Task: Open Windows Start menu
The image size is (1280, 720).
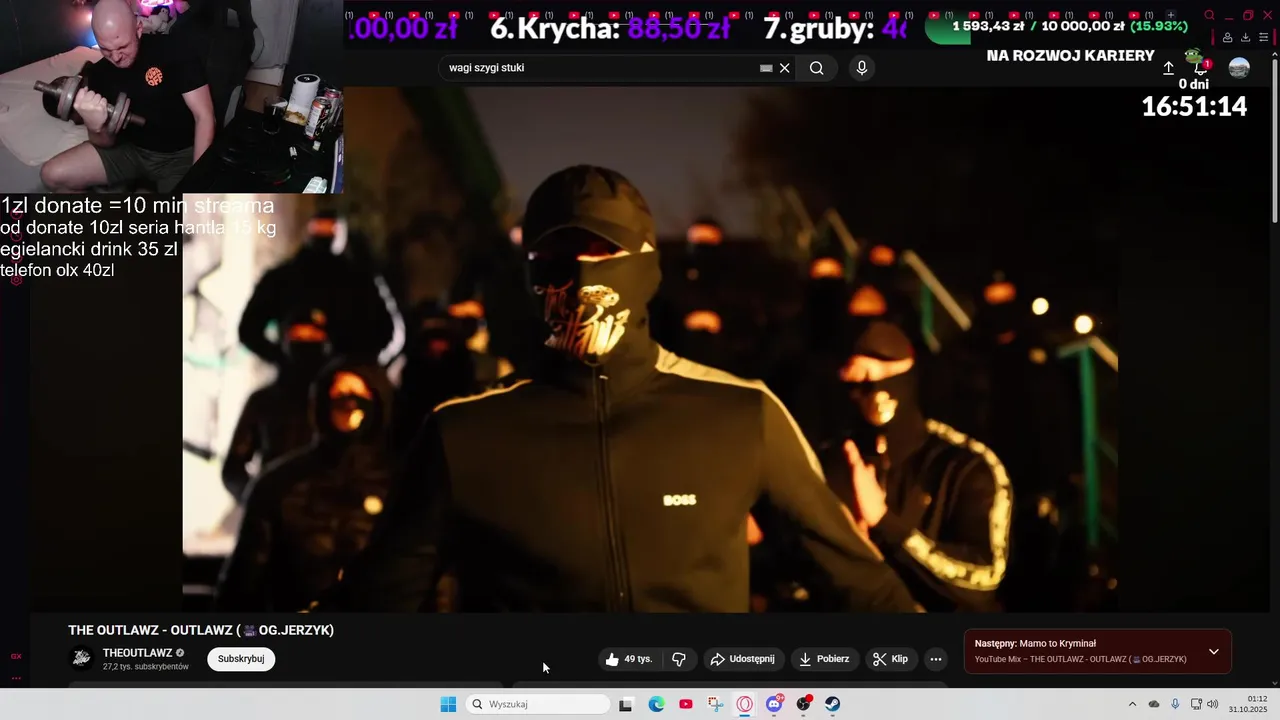Action: pyautogui.click(x=448, y=704)
